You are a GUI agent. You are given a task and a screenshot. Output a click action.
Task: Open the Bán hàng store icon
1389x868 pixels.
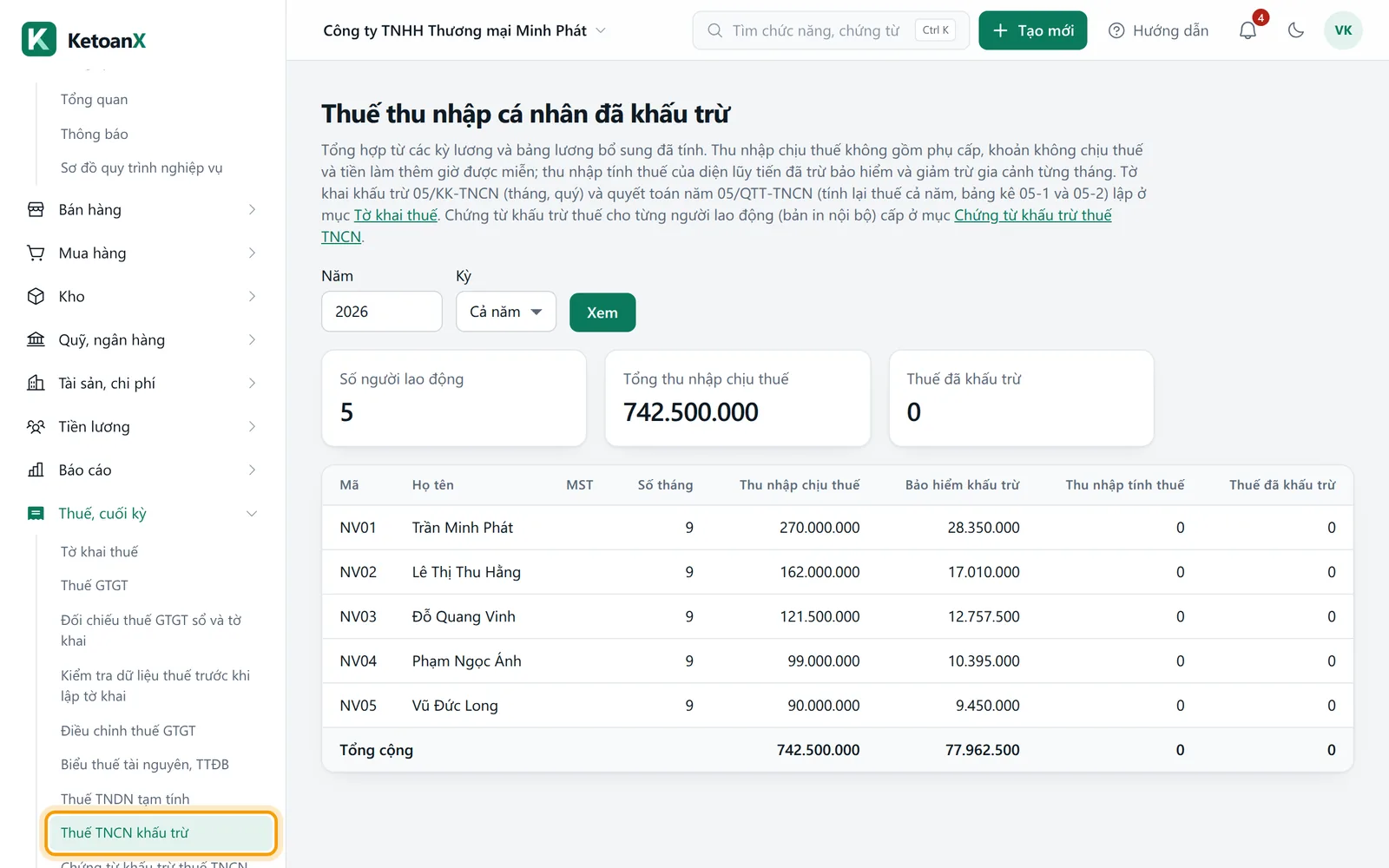(36, 209)
